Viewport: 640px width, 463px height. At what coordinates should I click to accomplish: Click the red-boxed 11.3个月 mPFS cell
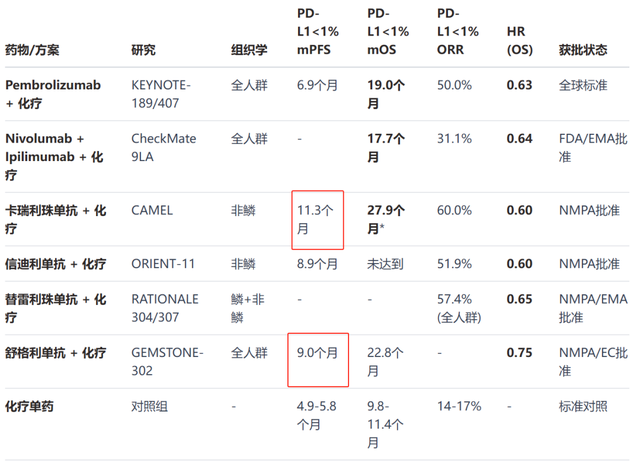tap(318, 220)
